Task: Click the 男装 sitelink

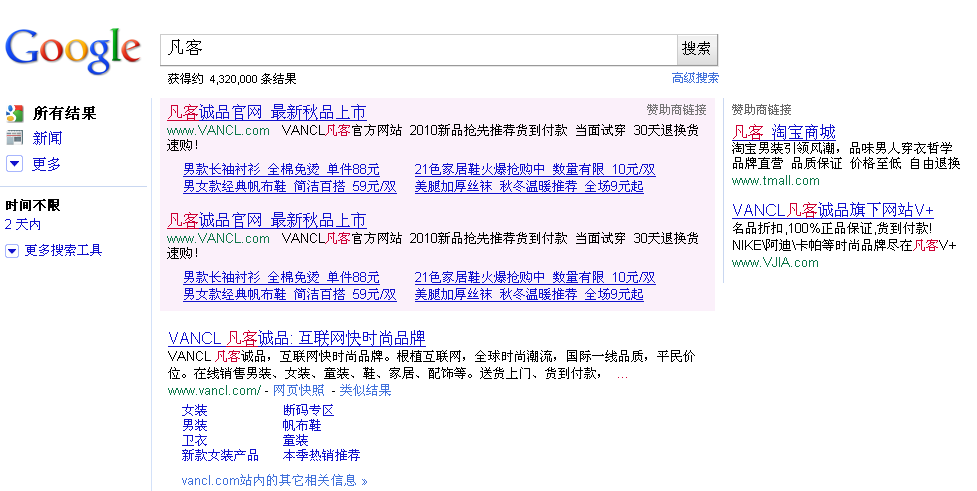Action: click(x=194, y=426)
